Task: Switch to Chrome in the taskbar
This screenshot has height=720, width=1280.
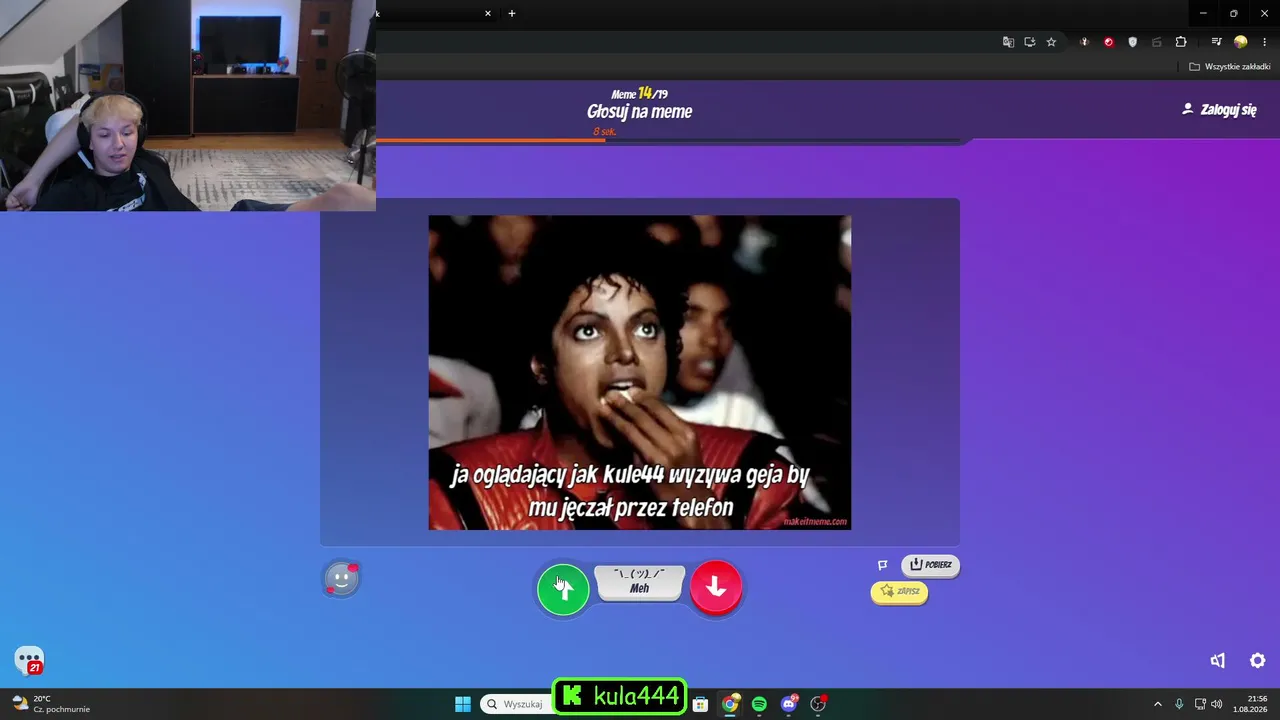Action: (x=731, y=704)
